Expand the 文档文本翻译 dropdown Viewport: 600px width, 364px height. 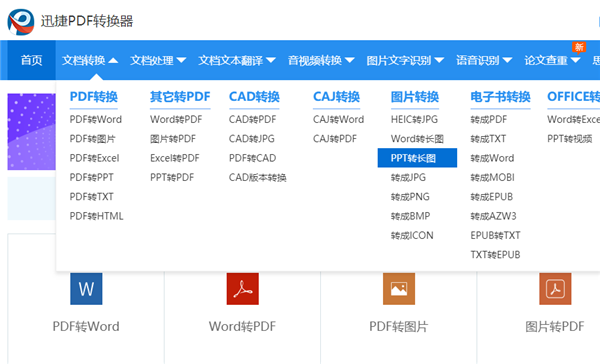(x=237, y=60)
